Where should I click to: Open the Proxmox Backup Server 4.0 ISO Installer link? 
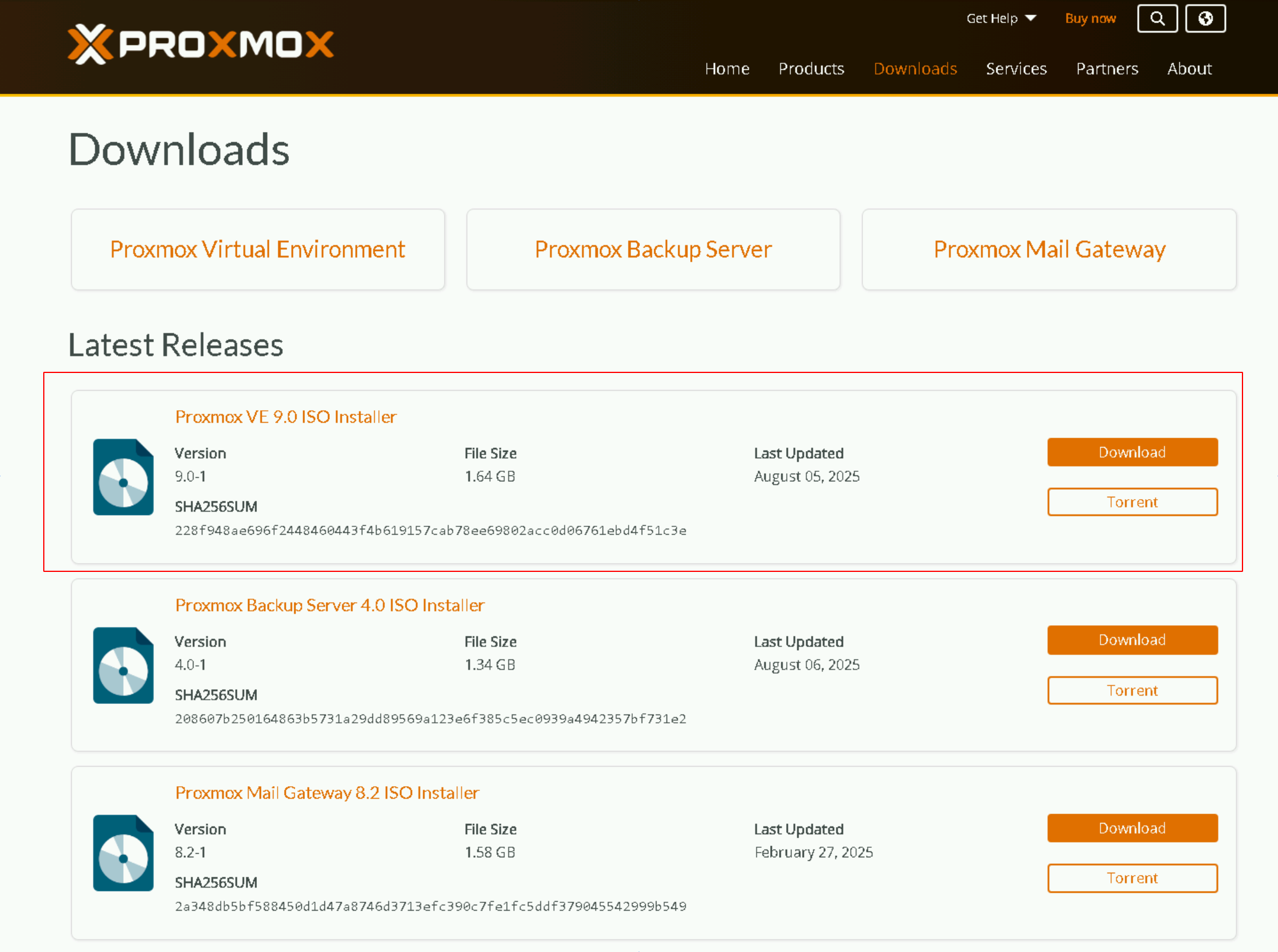330,605
